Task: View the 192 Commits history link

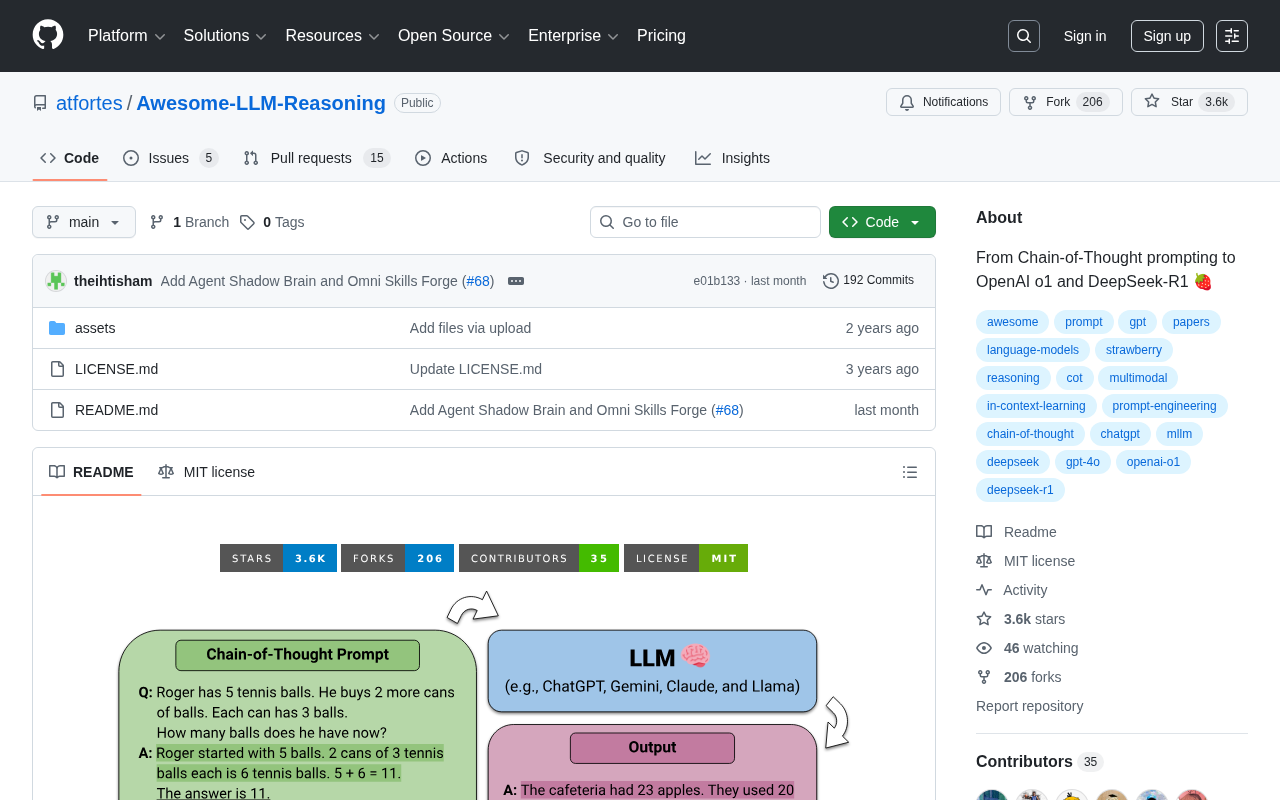Action: point(868,281)
